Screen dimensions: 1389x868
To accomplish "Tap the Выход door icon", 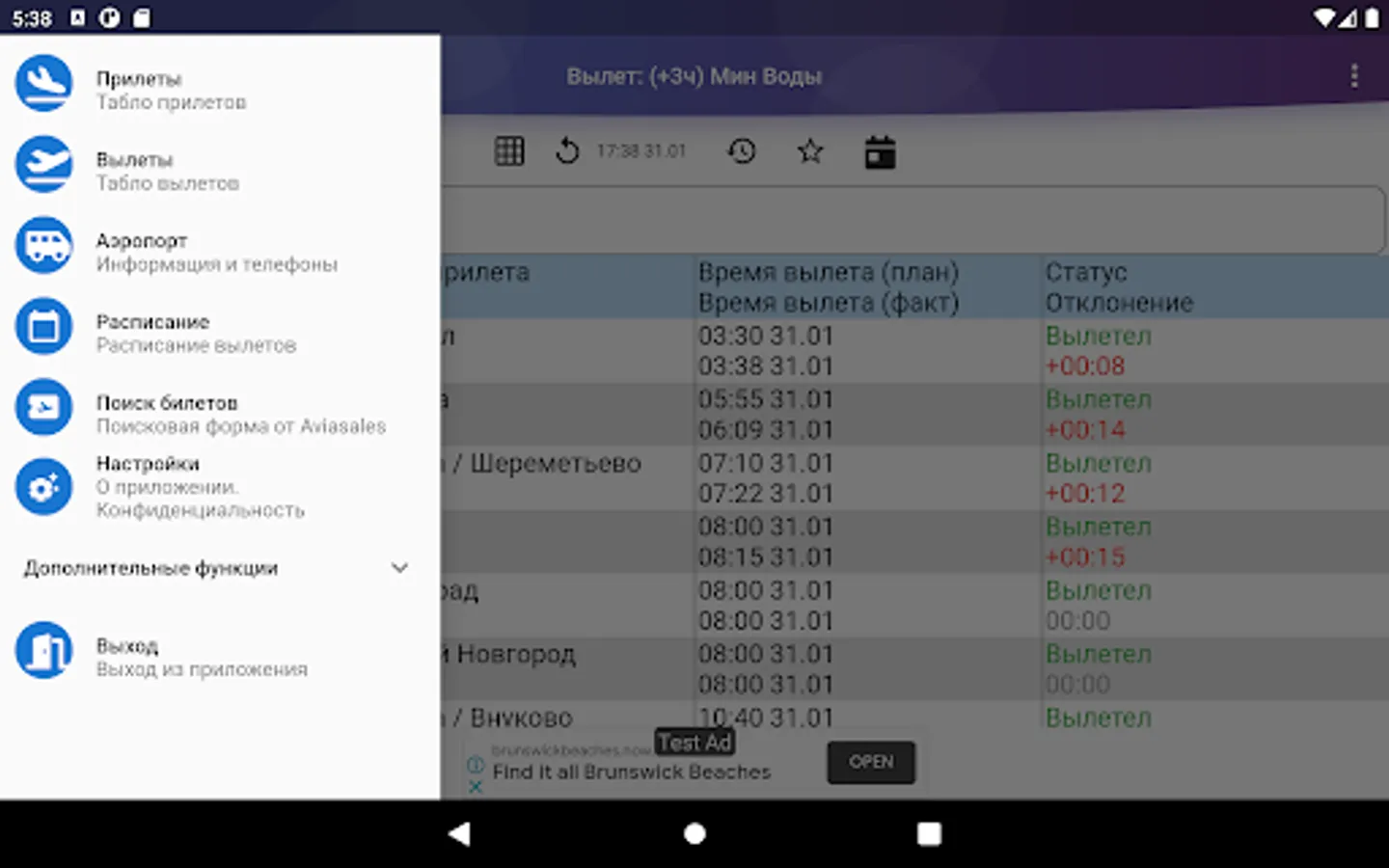I will click(x=43, y=651).
